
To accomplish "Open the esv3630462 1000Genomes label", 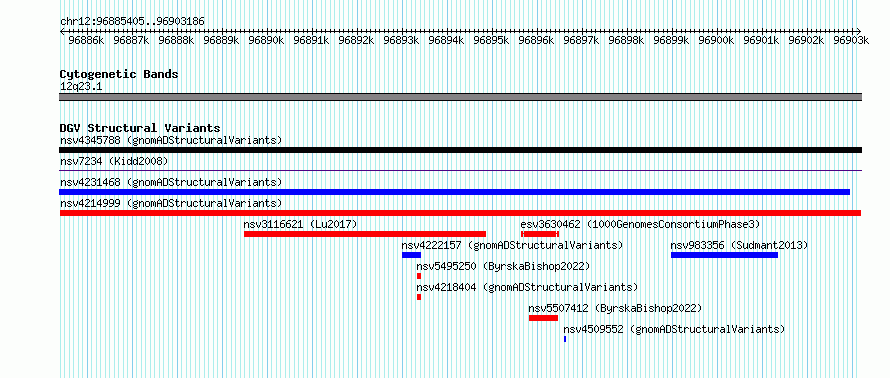I will 640,224.
